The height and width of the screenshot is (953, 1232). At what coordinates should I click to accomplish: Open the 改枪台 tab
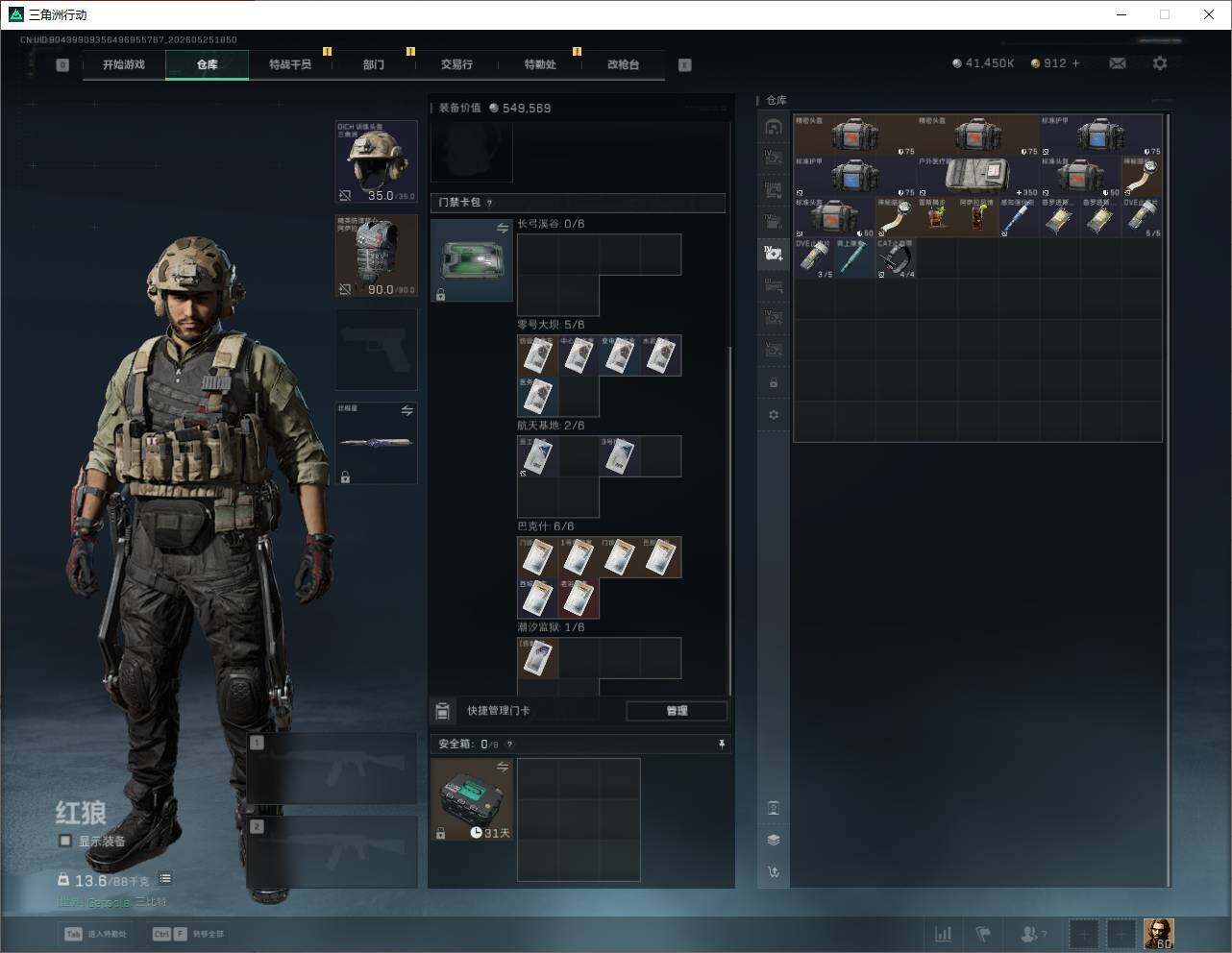pos(623,64)
